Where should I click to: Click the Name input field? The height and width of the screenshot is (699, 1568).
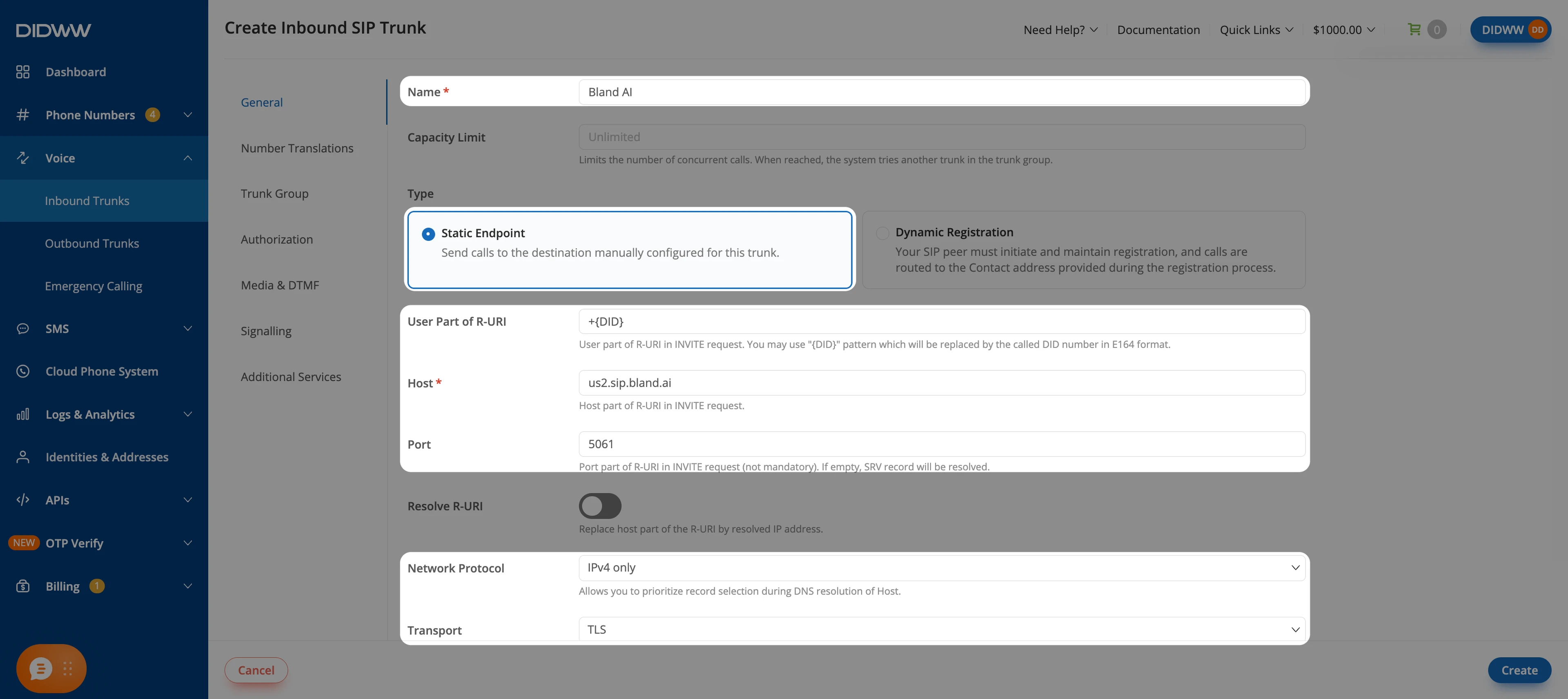[x=942, y=92]
